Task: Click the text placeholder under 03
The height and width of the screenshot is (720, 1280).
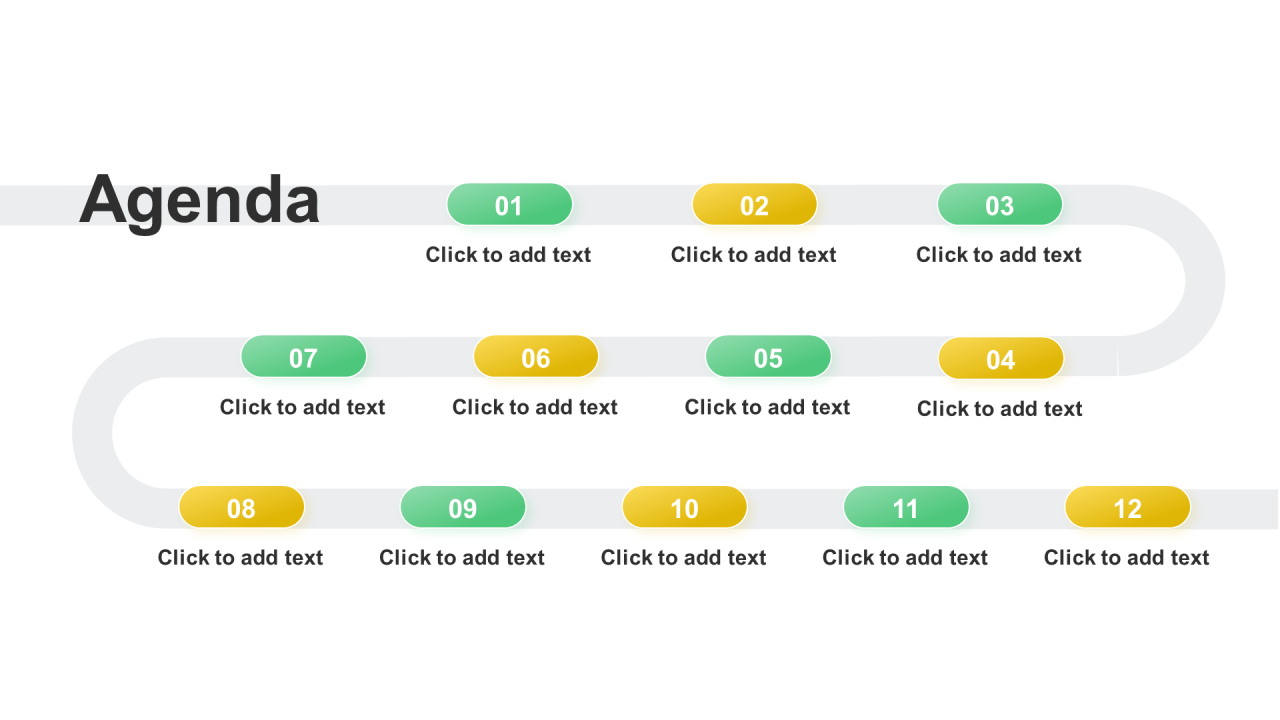Action: tap(999, 255)
